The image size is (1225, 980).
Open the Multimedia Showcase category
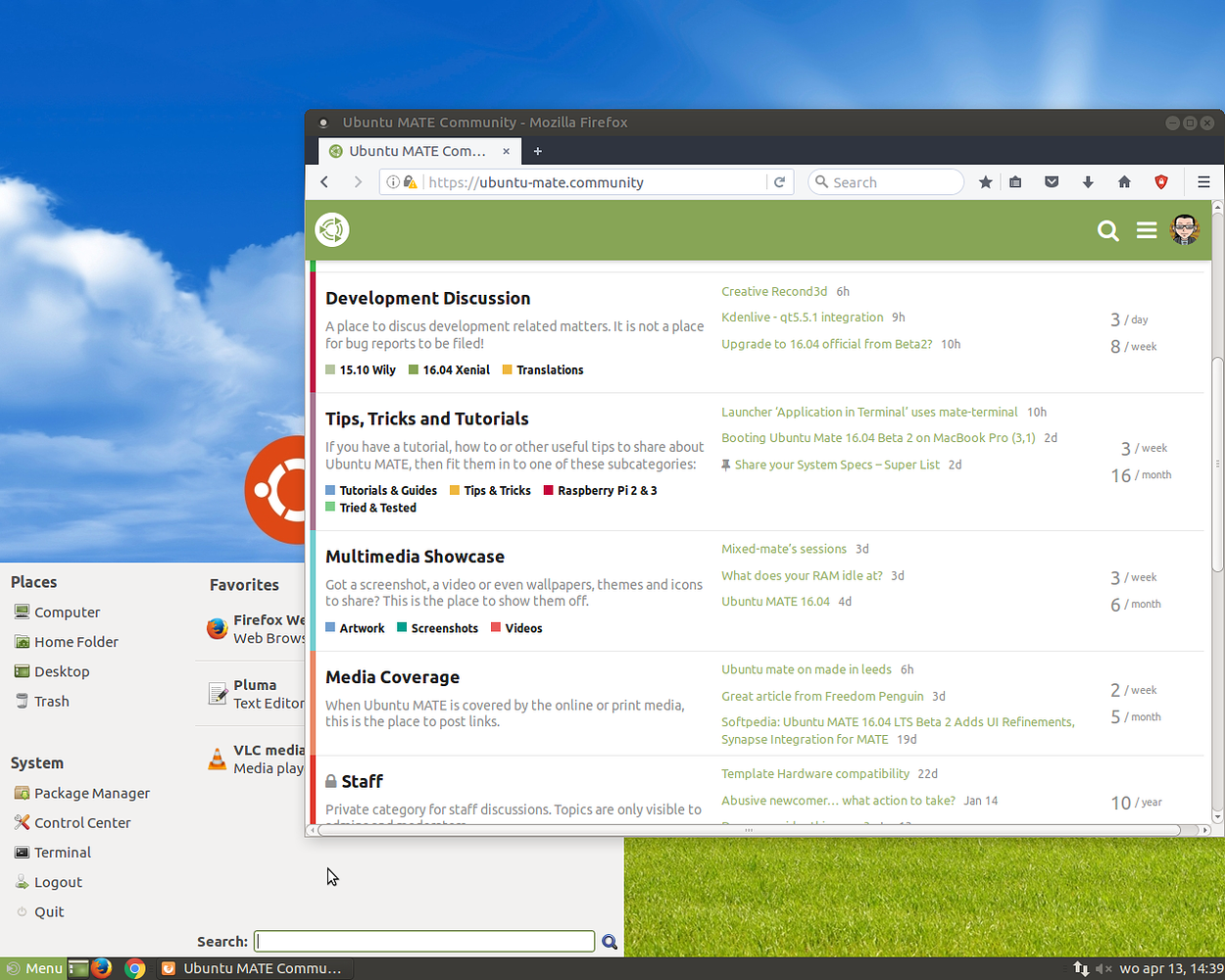coord(415,557)
